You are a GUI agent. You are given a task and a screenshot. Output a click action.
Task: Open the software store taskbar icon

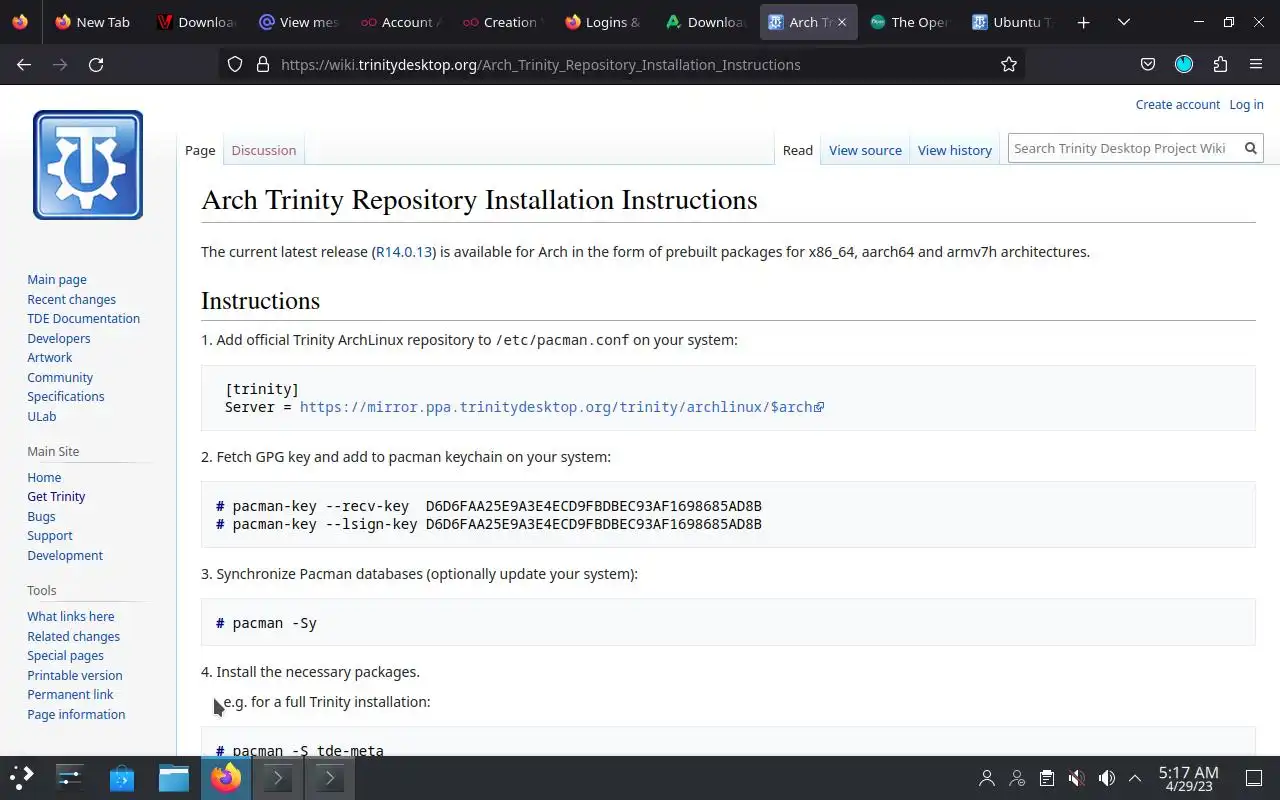[122, 777]
